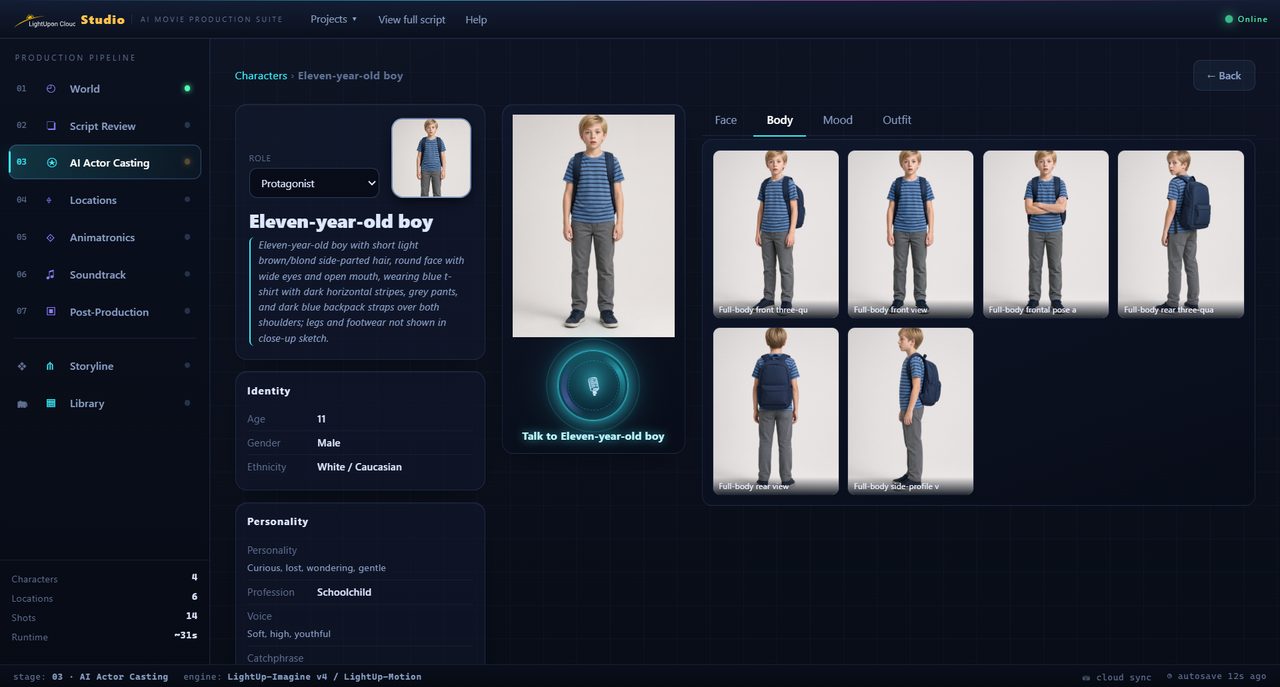Select the Full-body rear view thumbnail
The image size is (1280, 687).
[x=776, y=411]
